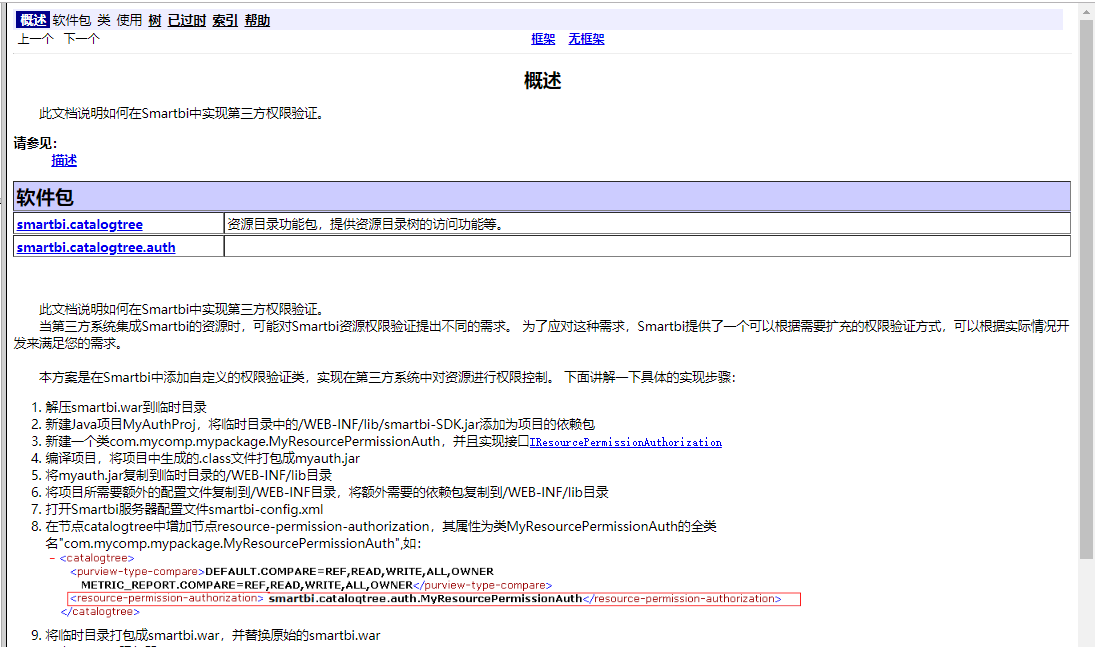This screenshot has height=647, width=1095.
Task: Select the 概述 navigation tab
Action: click(x=33, y=20)
